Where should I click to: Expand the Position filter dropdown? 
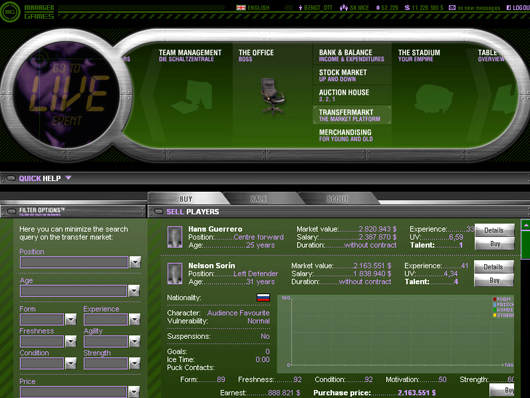click(135, 262)
